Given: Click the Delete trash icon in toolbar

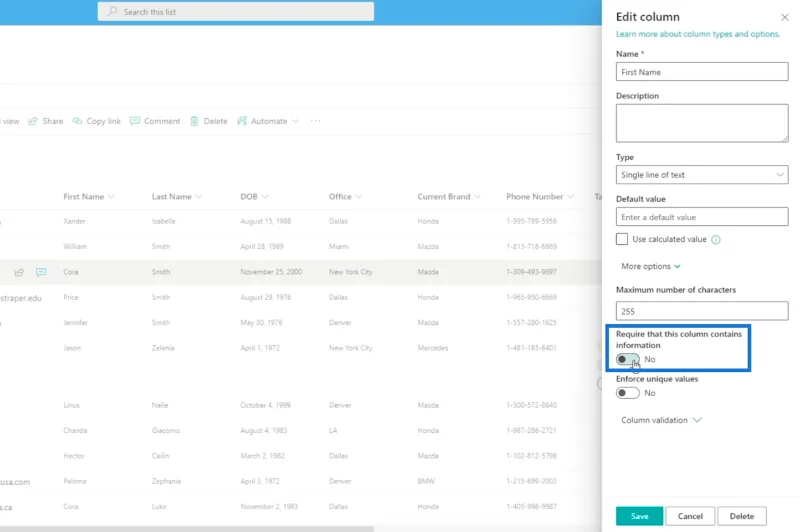Looking at the screenshot, I should click(194, 121).
